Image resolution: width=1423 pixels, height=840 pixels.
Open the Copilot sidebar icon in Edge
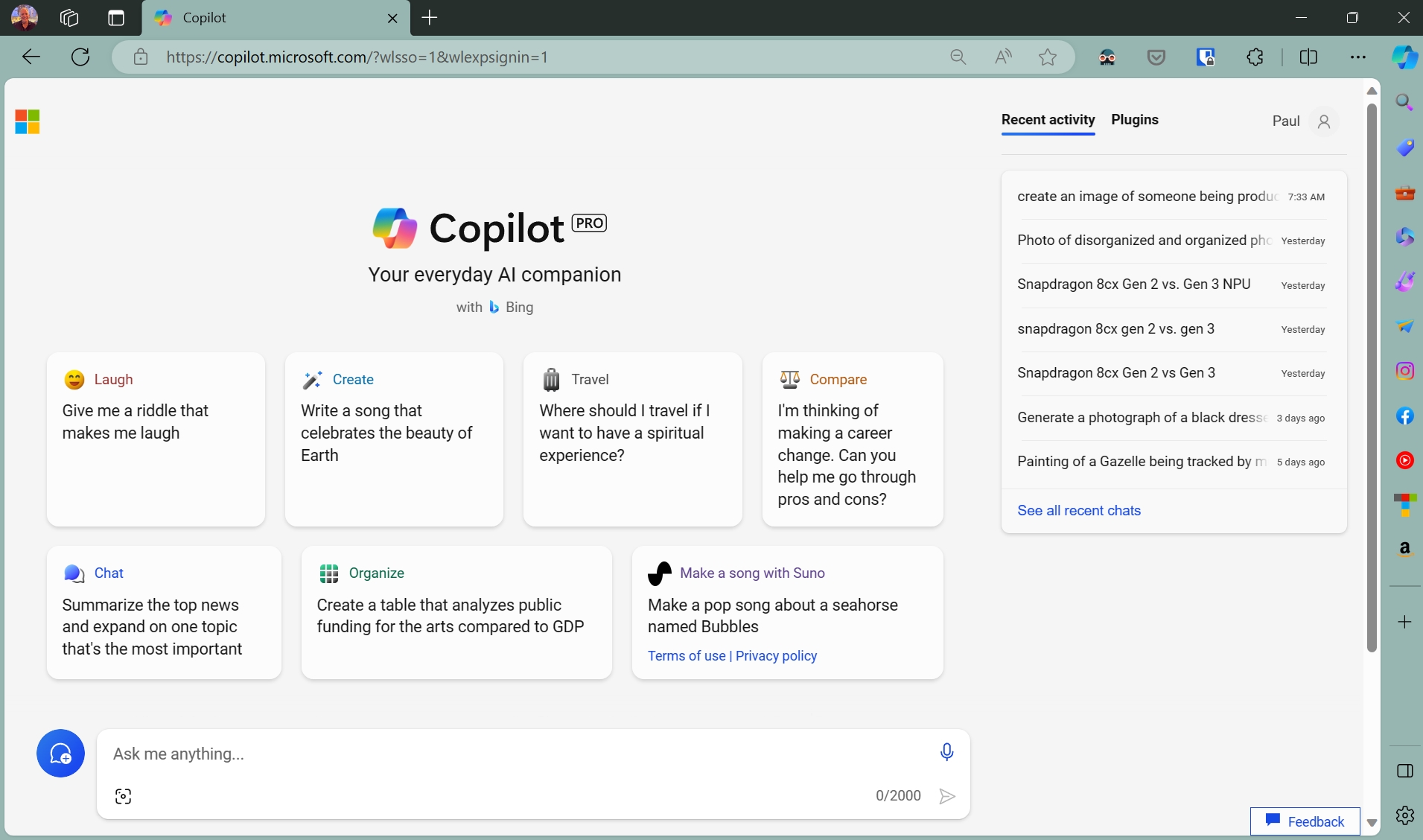tap(1404, 57)
